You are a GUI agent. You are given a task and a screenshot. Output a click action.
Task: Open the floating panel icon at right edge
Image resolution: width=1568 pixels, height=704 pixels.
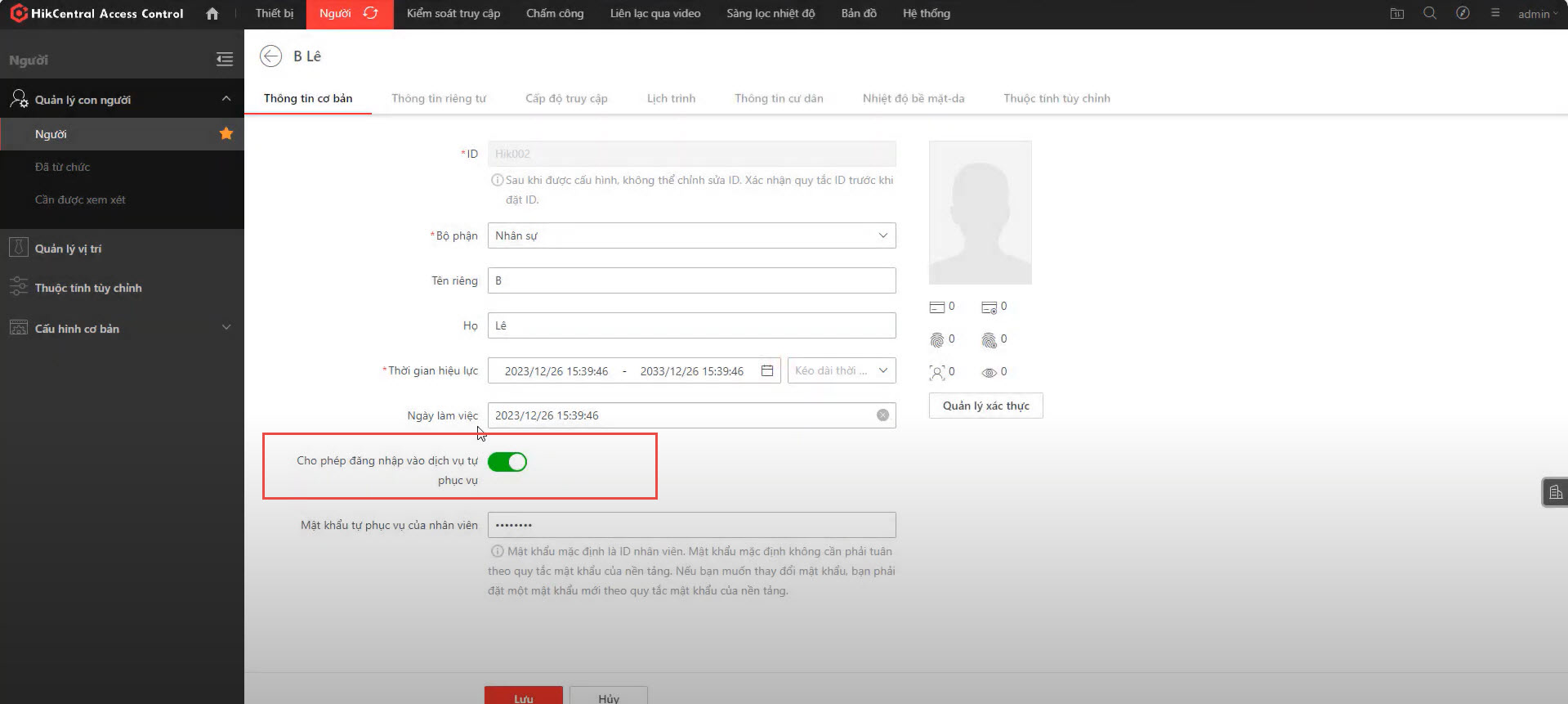click(1555, 492)
